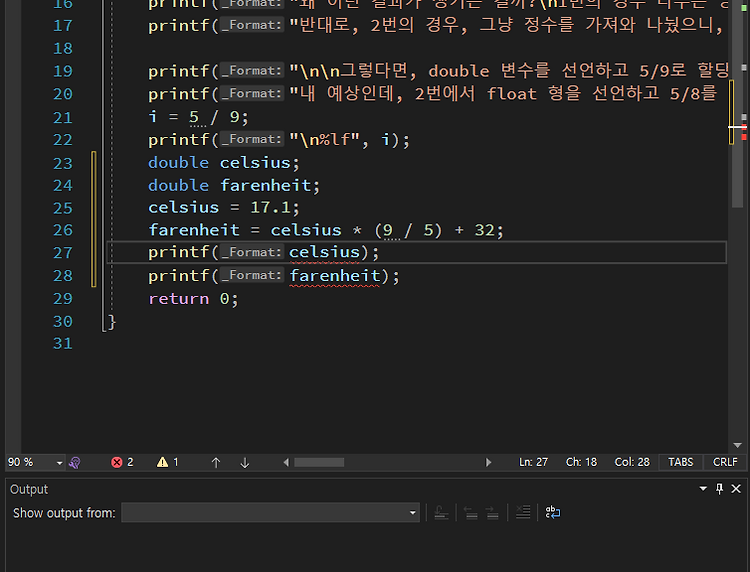Image resolution: width=750 pixels, height=572 pixels.
Task: Close the Output panel
Action: [736, 489]
